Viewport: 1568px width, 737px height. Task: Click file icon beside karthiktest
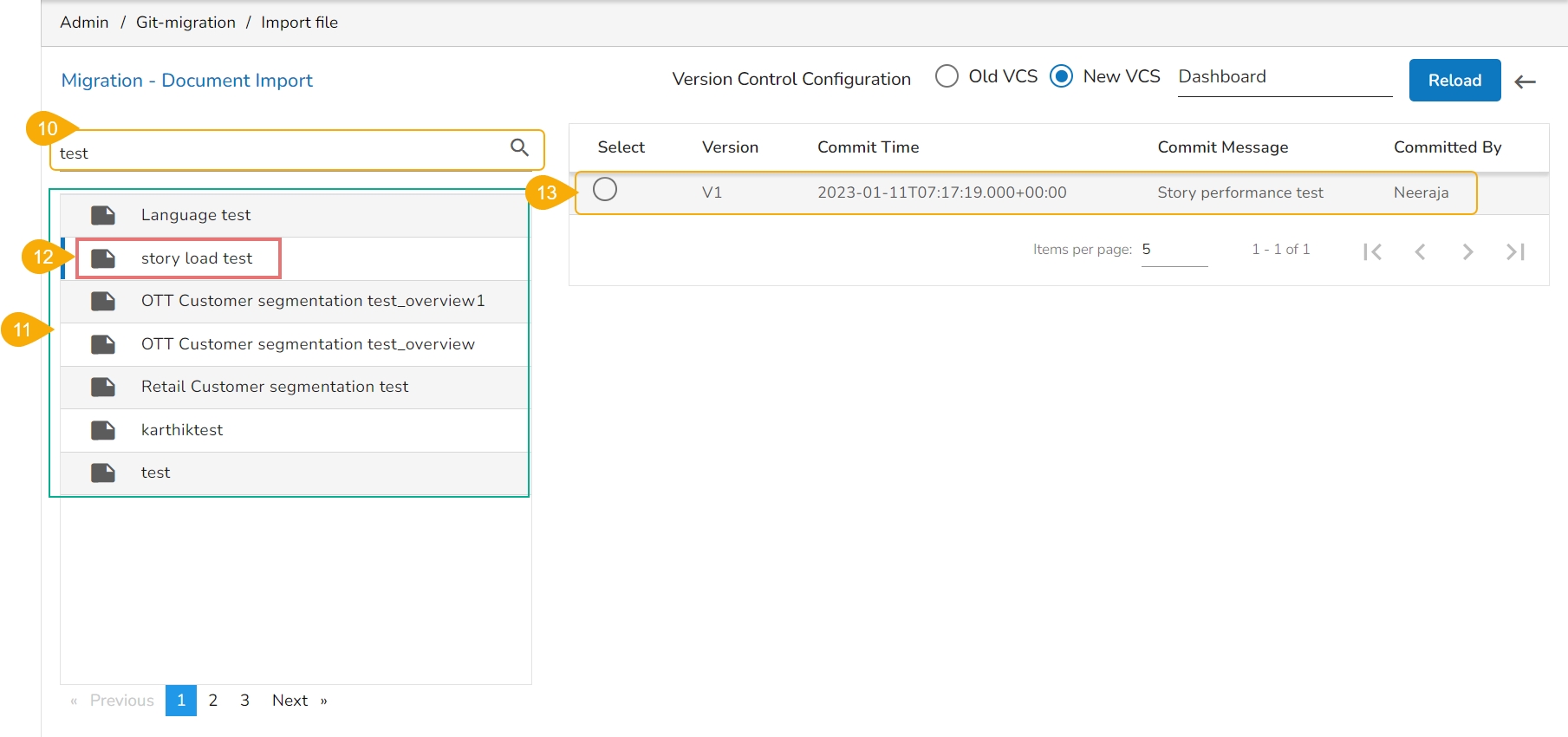pos(103,430)
